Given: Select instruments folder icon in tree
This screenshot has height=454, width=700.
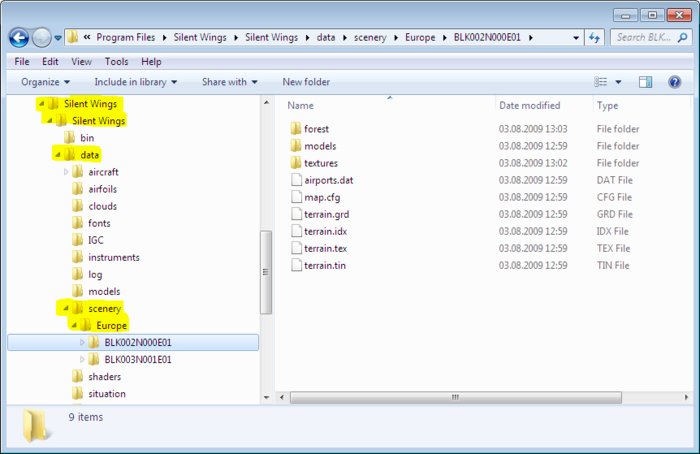Looking at the screenshot, I should (x=77, y=257).
